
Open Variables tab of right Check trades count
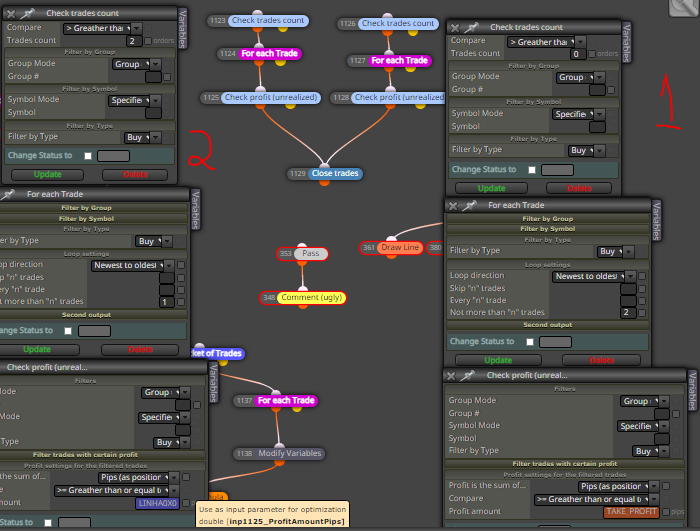(x=626, y=42)
